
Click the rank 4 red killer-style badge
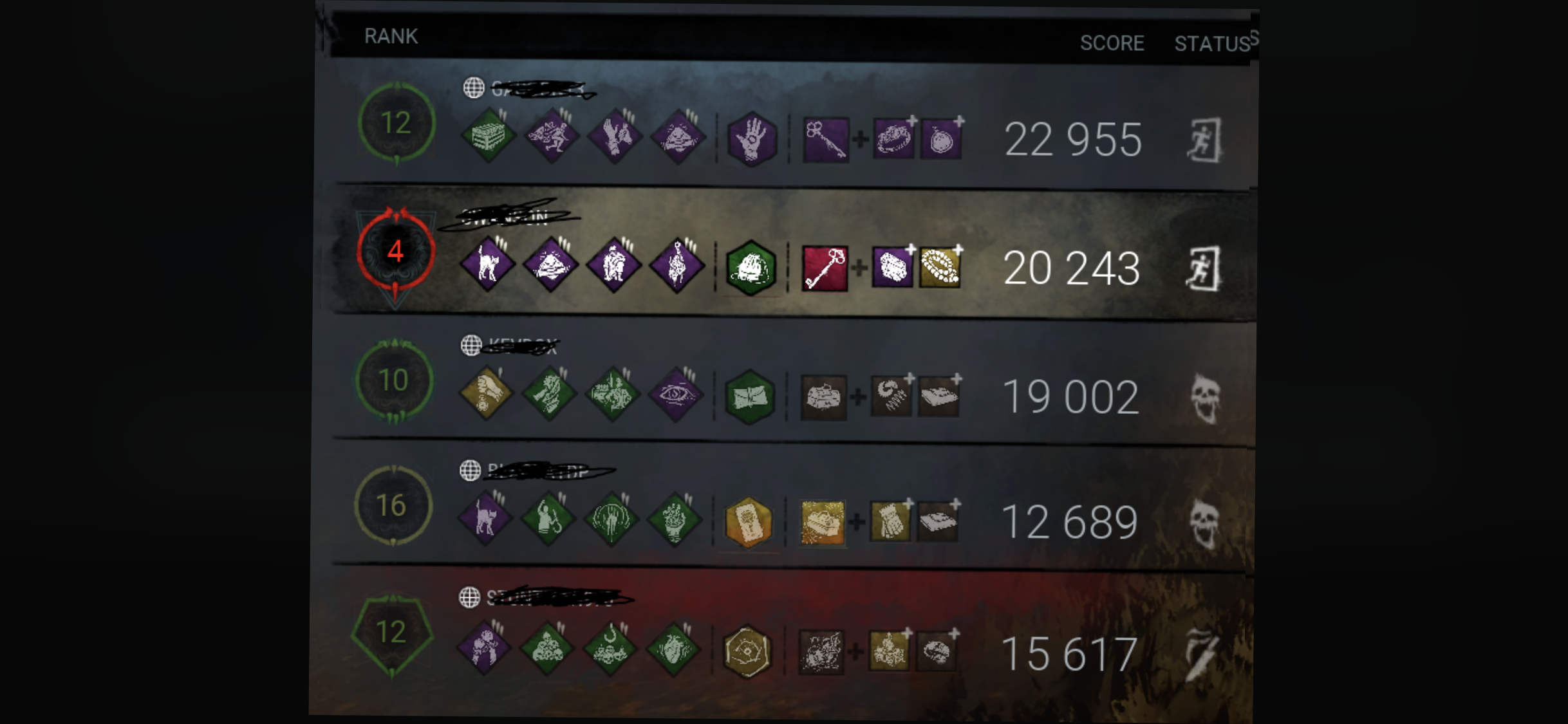(395, 252)
